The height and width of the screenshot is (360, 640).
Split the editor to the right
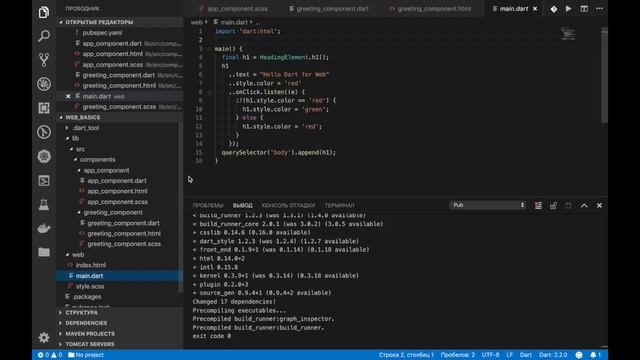584,9
